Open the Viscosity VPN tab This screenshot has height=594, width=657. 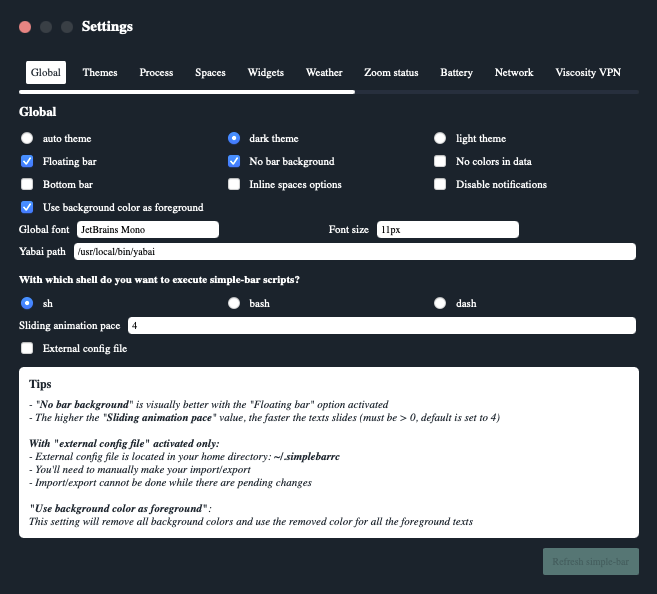pyautogui.click(x=588, y=72)
